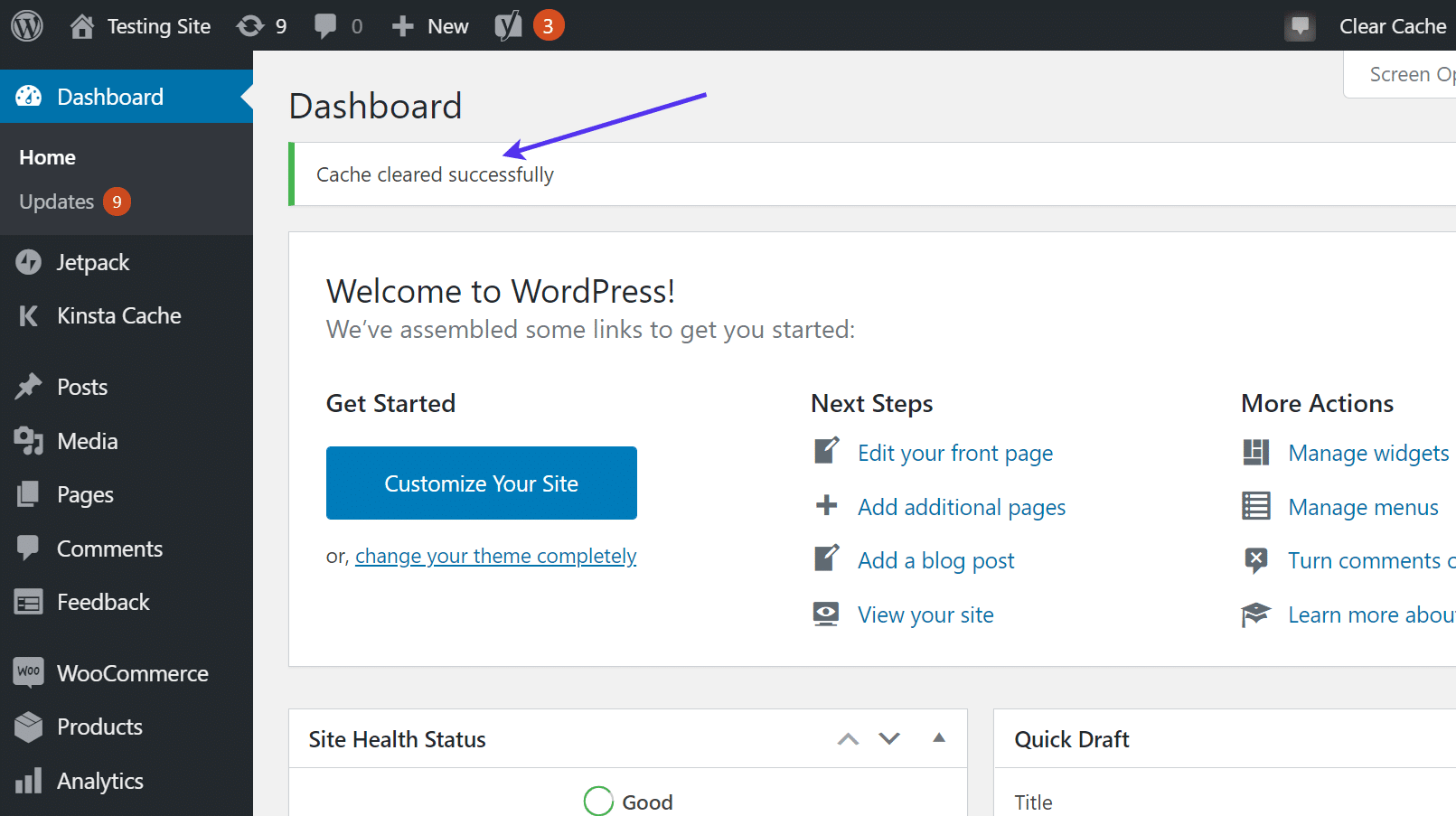Open Kinsta Cache from the sidebar

click(x=27, y=315)
